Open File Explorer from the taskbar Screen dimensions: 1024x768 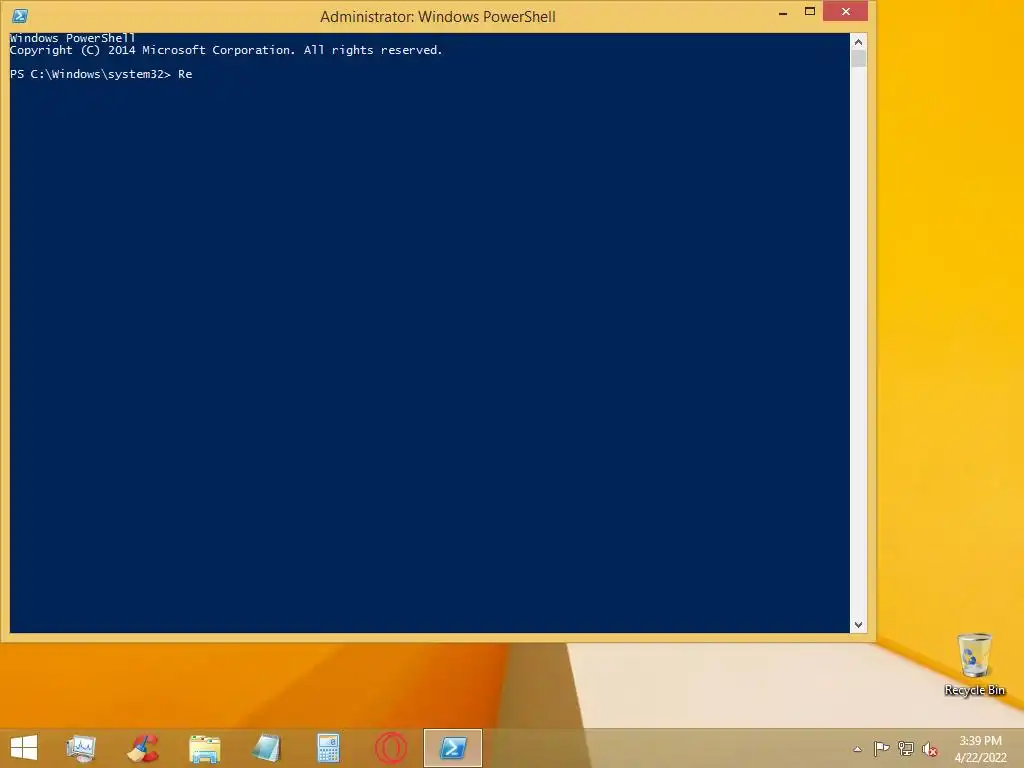click(204, 748)
